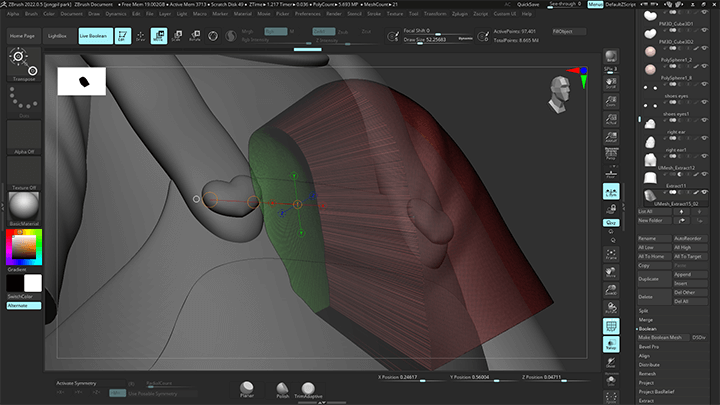The width and height of the screenshot is (720, 405).
Task: Toggle PolyFrame display button
Action: point(611,326)
